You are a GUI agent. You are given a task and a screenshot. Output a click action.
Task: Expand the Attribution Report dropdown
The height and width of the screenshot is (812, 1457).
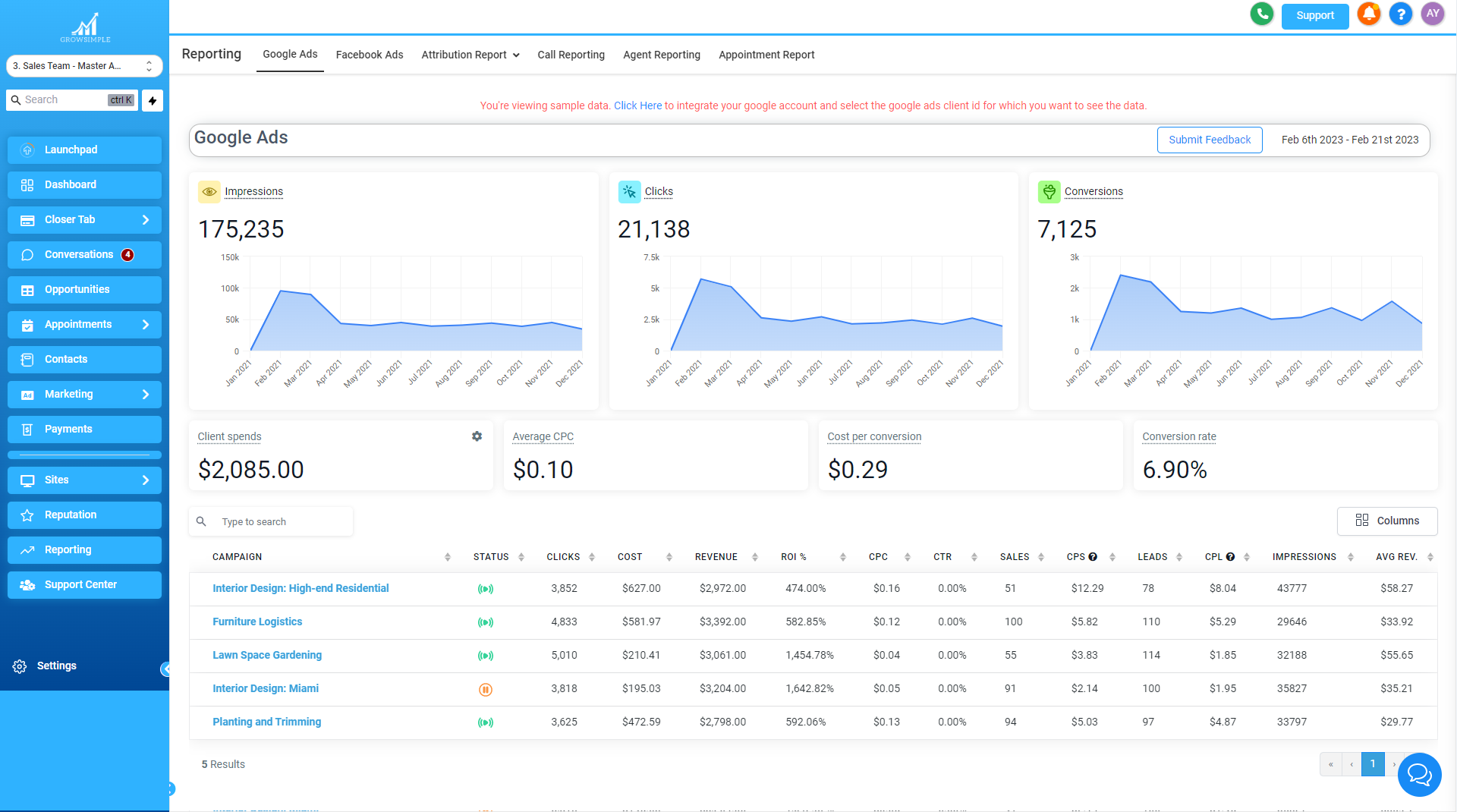470,55
